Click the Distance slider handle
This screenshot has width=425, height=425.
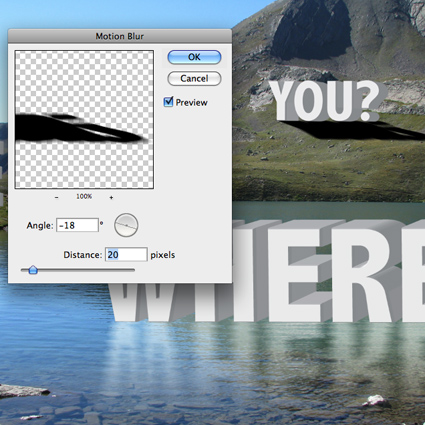tap(33, 269)
